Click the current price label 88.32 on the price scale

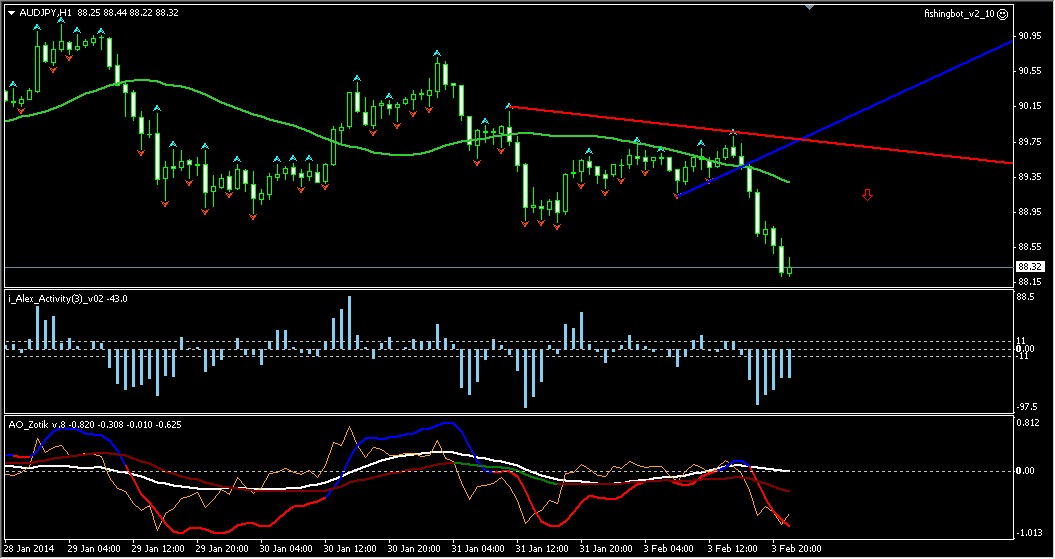tap(1030, 266)
